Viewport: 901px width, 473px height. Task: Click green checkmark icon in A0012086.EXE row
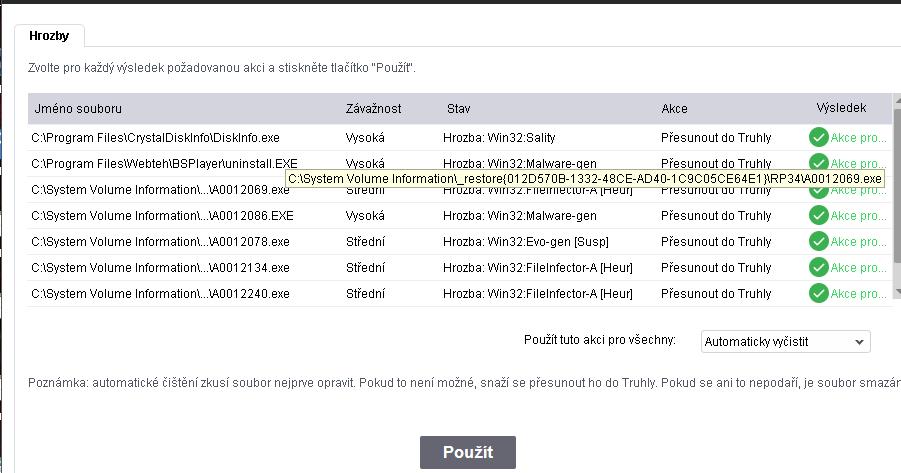818,215
